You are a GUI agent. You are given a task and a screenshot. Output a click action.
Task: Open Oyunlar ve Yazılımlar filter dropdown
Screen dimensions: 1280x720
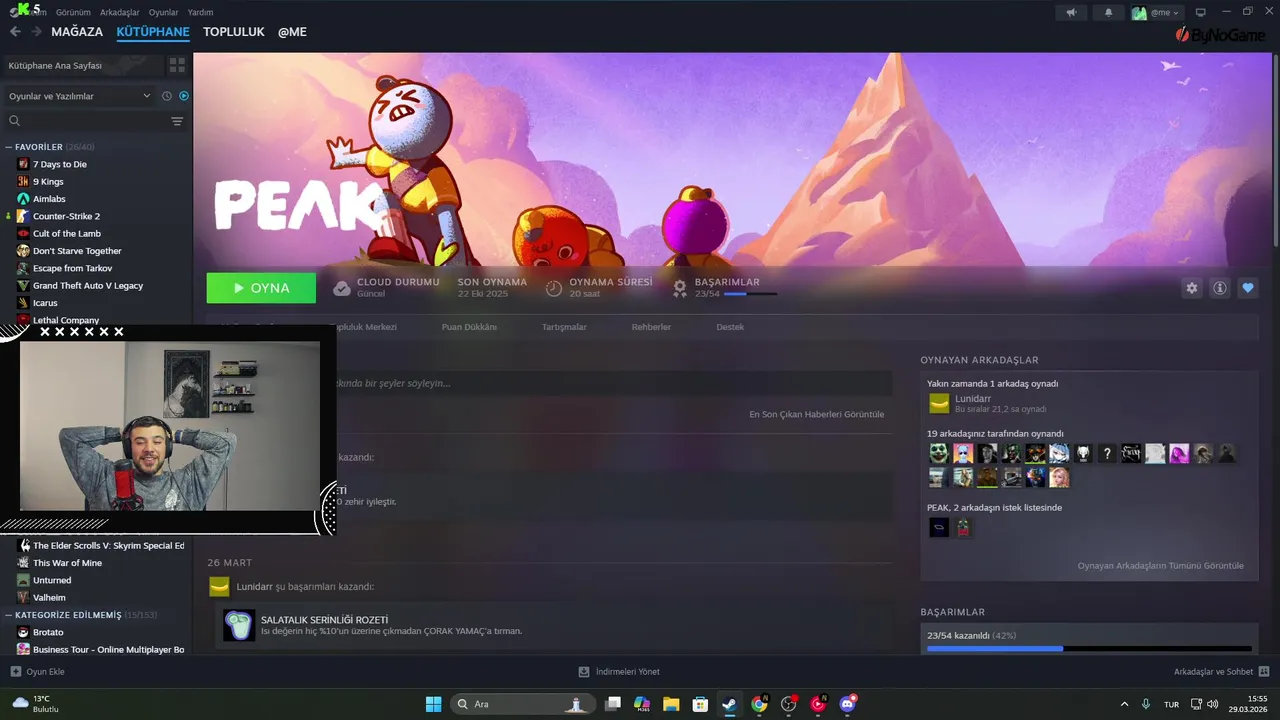click(x=79, y=96)
